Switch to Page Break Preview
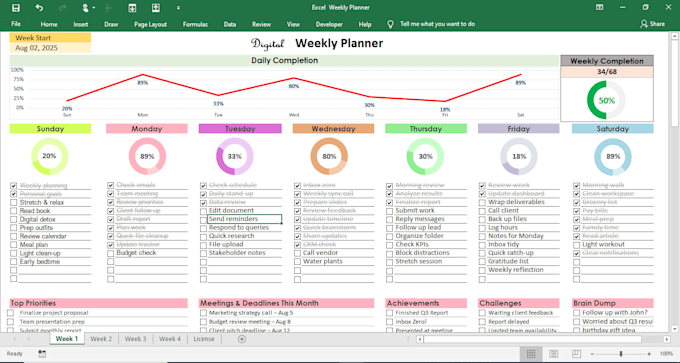 point(576,354)
